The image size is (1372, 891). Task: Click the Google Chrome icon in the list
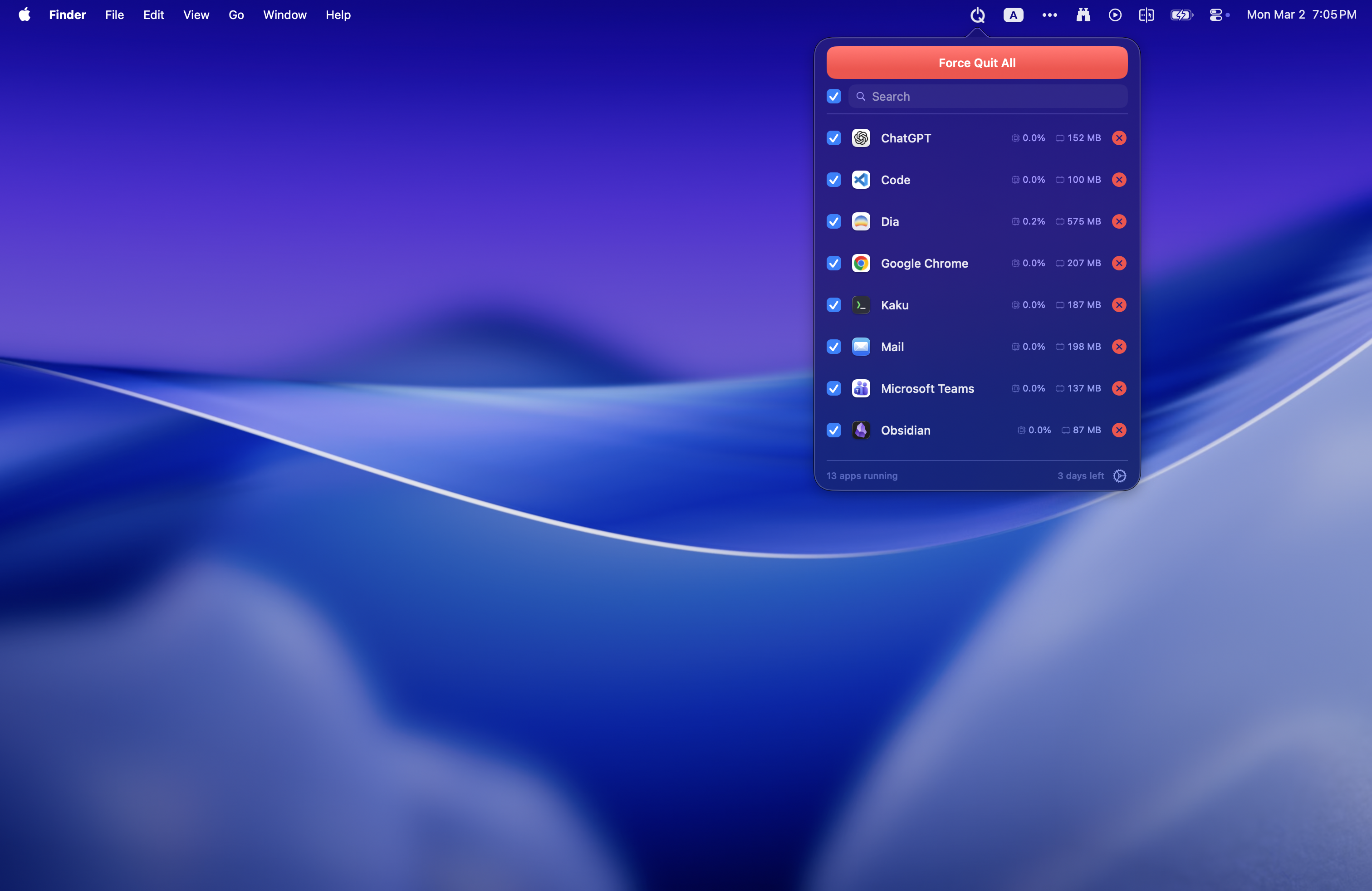click(861, 263)
